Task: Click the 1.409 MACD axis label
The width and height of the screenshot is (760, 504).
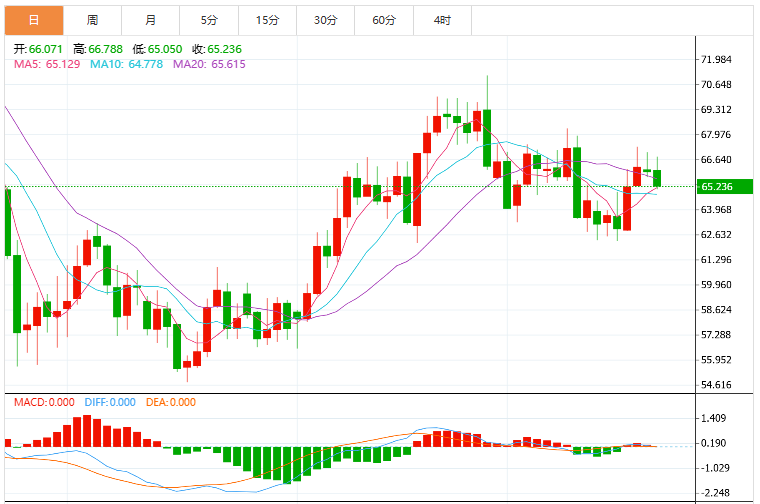Action: [713, 418]
